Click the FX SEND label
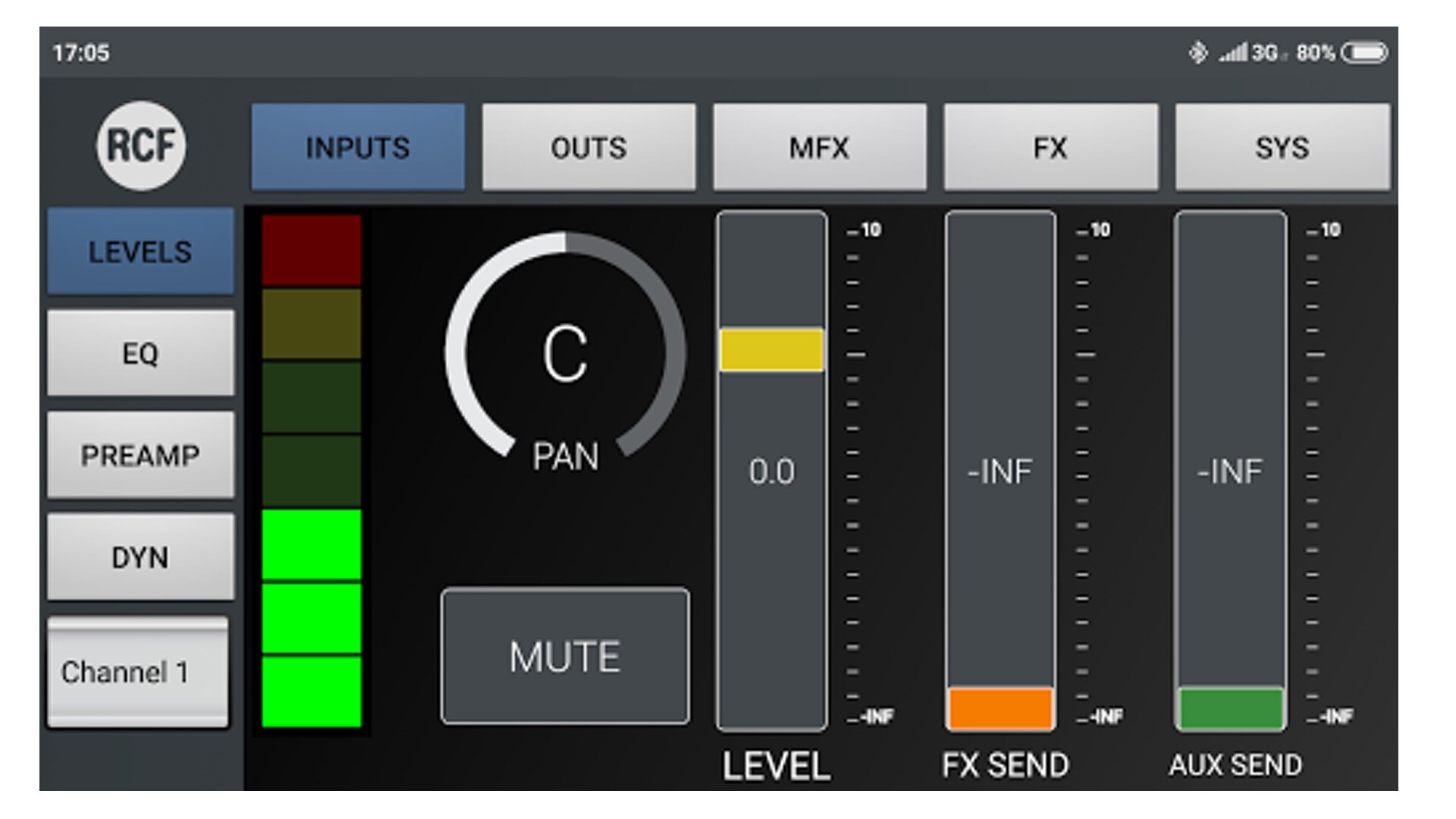The height and width of the screenshot is (819, 1456). click(1006, 765)
